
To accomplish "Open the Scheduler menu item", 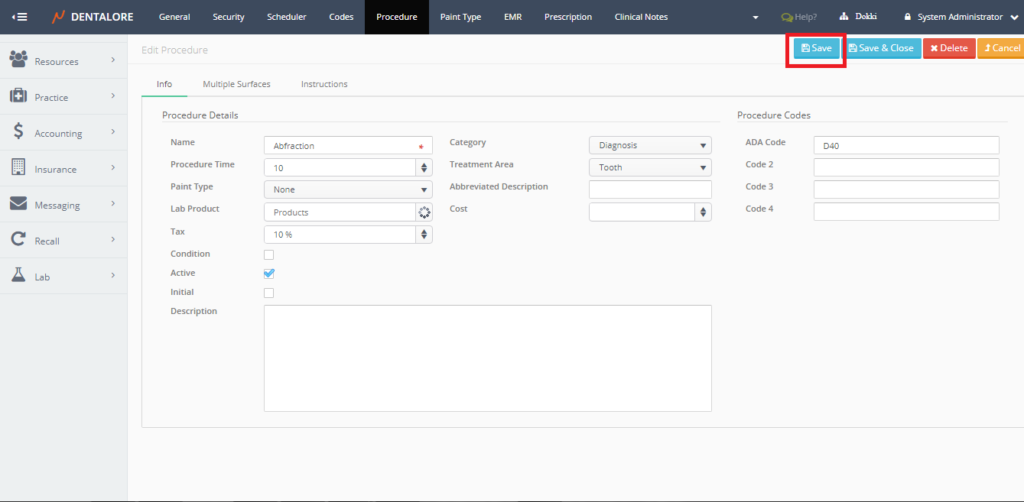I will click(287, 17).
